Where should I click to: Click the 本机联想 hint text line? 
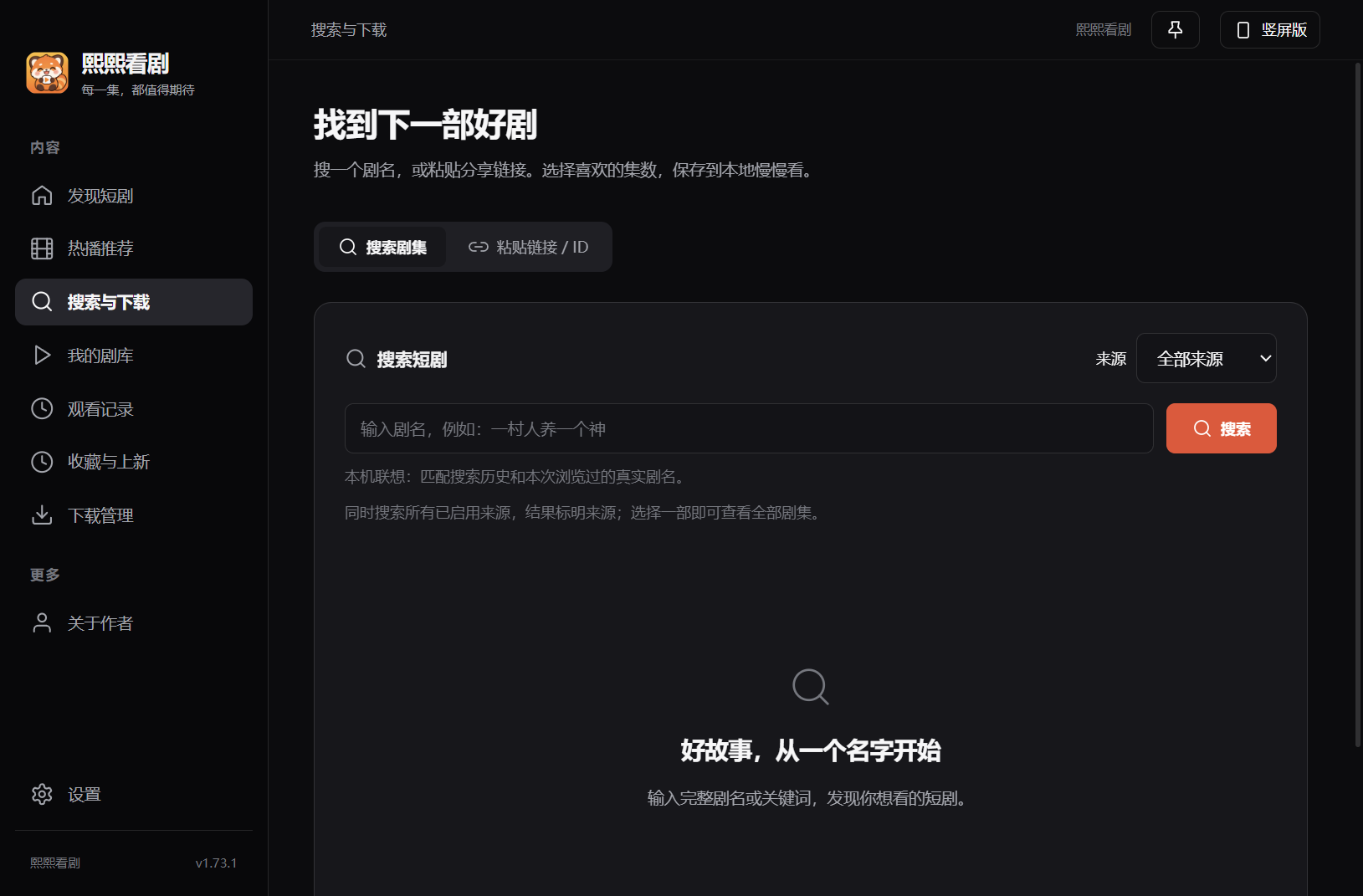tap(517, 477)
